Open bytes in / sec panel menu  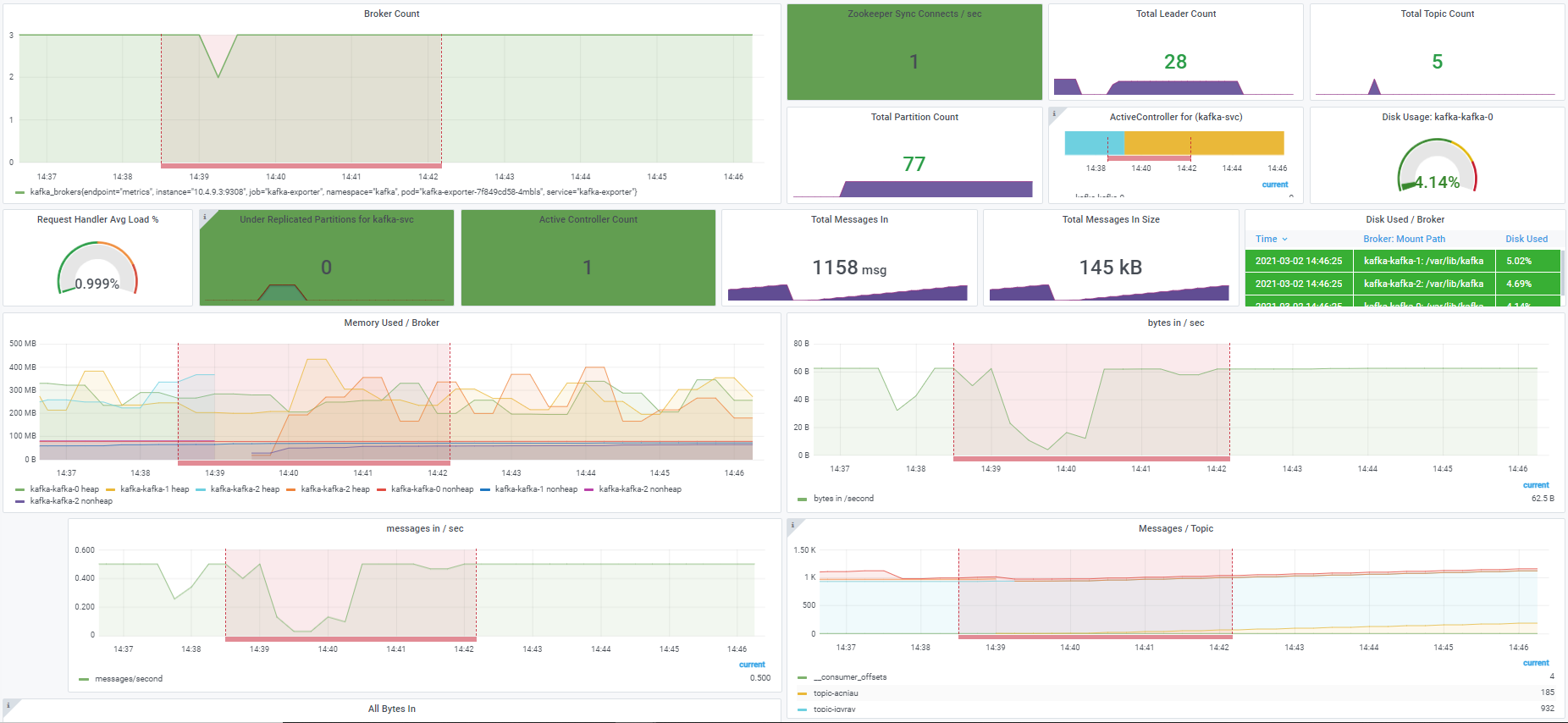(1176, 323)
